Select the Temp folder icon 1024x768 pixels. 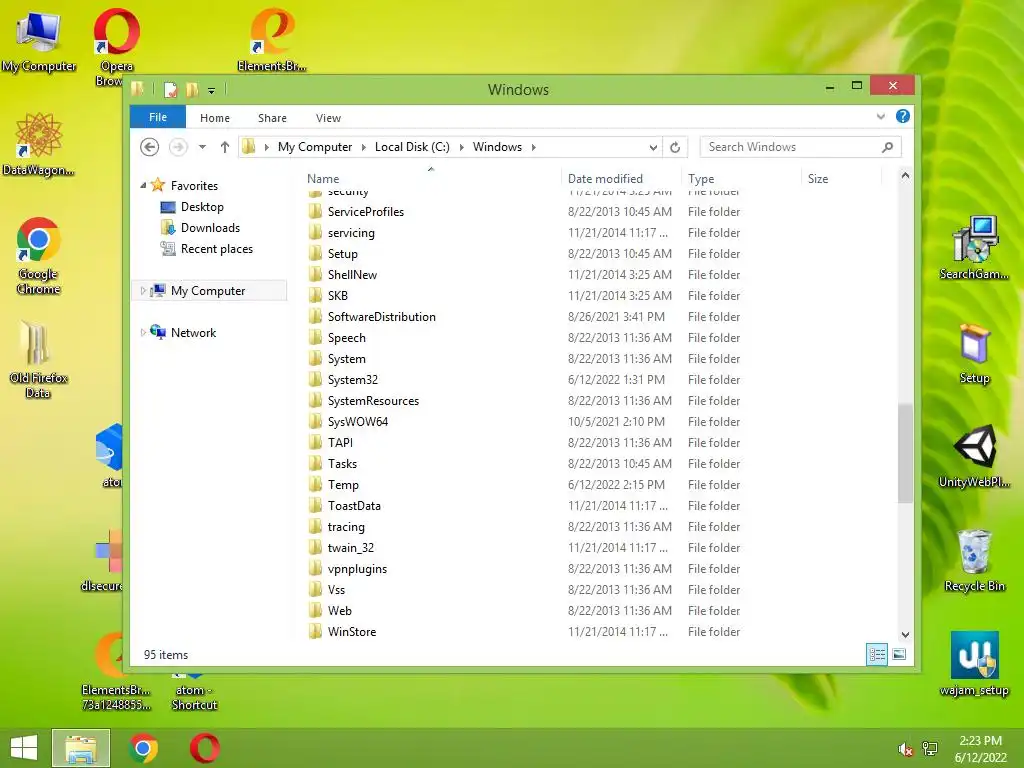click(x=315, y=485)
